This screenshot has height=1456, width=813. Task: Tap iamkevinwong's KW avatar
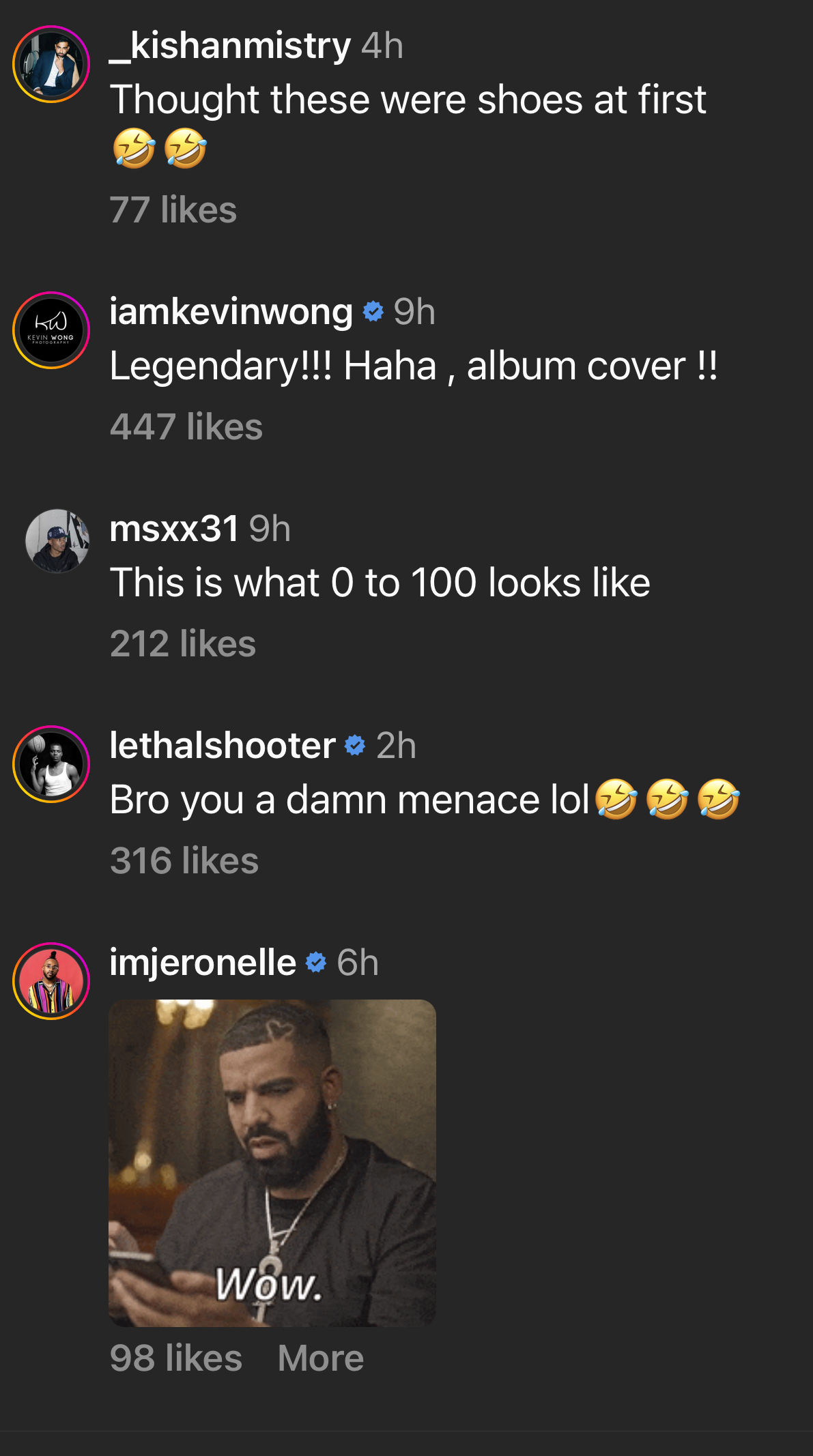pos(51,330)
